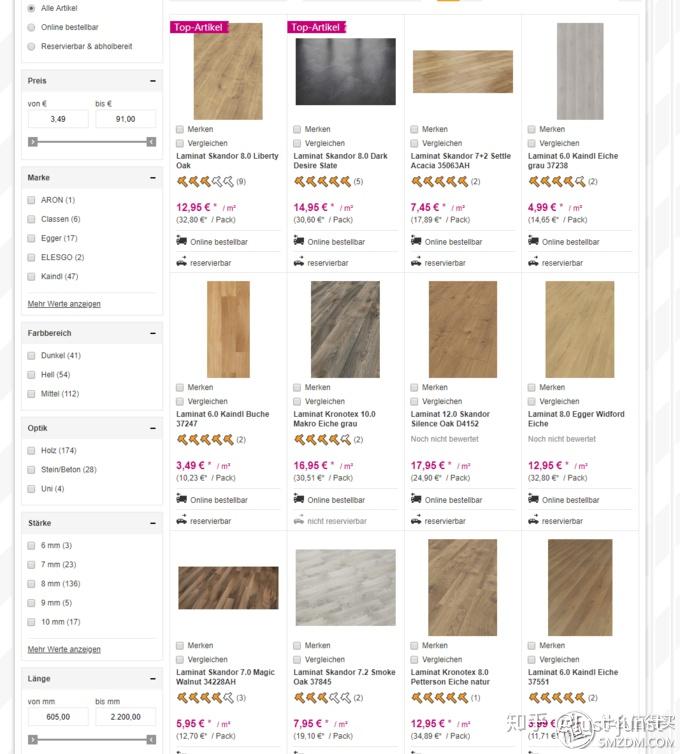
Task: Click truck icon for Kronotex Makro Eiche grau
Action: pyautogui.click(x=299, y=499)
